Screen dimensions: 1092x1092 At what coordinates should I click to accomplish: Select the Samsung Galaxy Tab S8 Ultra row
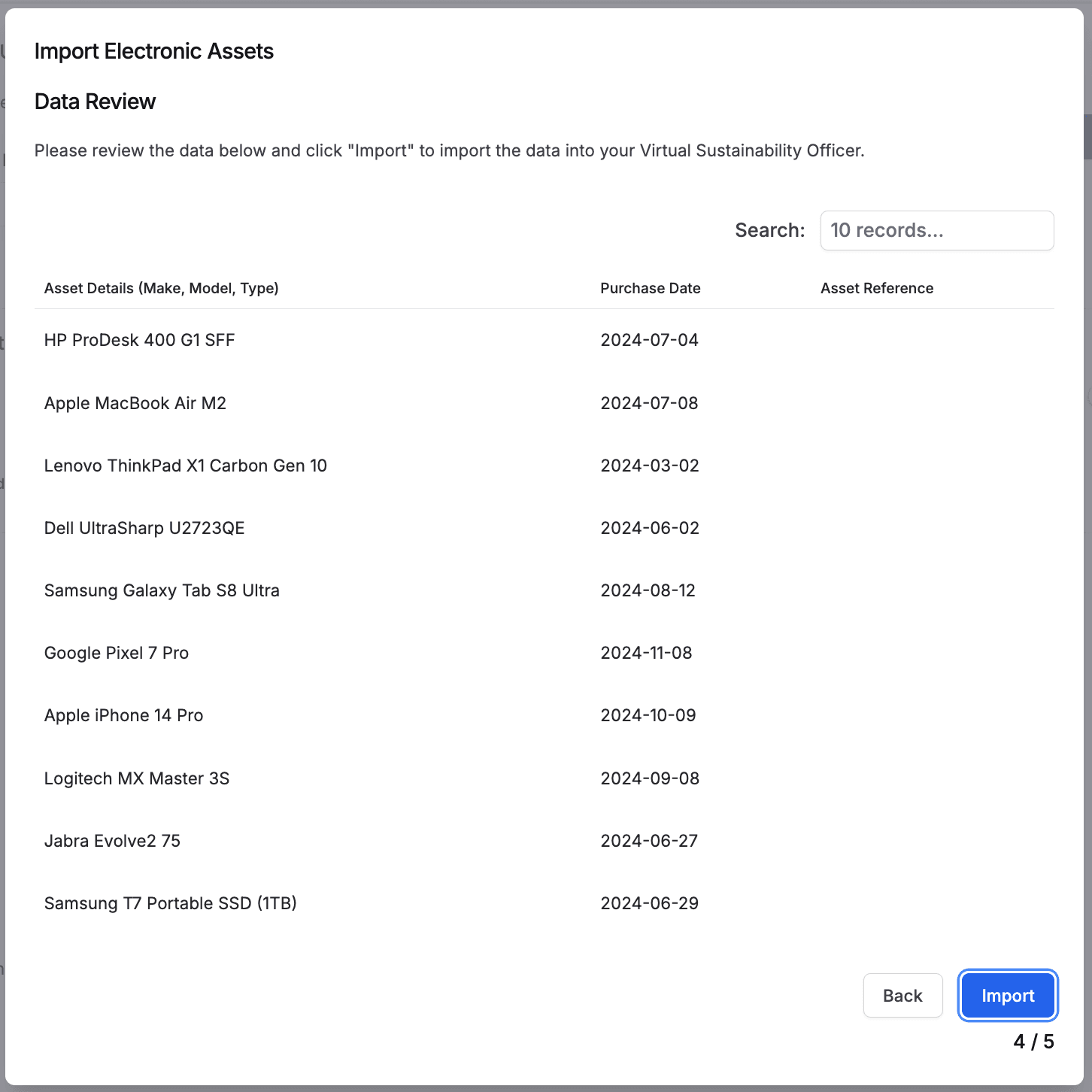(x=162, y=590)
